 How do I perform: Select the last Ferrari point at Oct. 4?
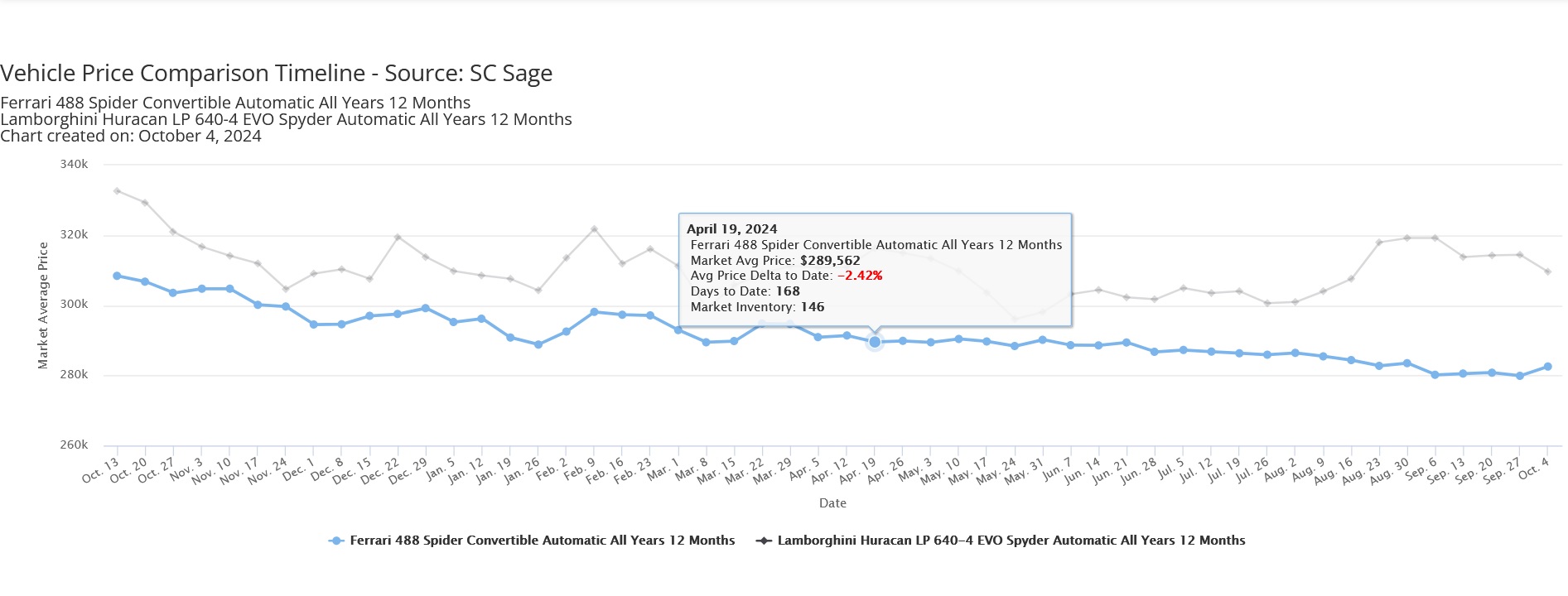(1547, 367)
